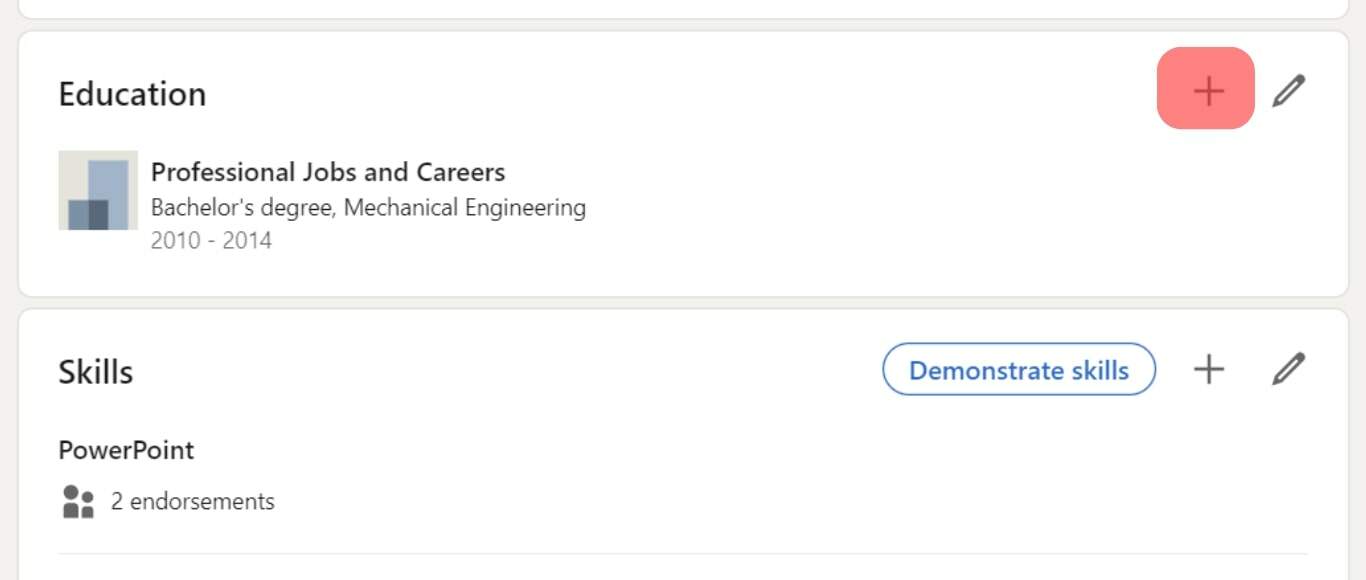Screen dimensions: 1366x580
Task: Edit the Education section using the pencil icon
Action: (1290, 90)
